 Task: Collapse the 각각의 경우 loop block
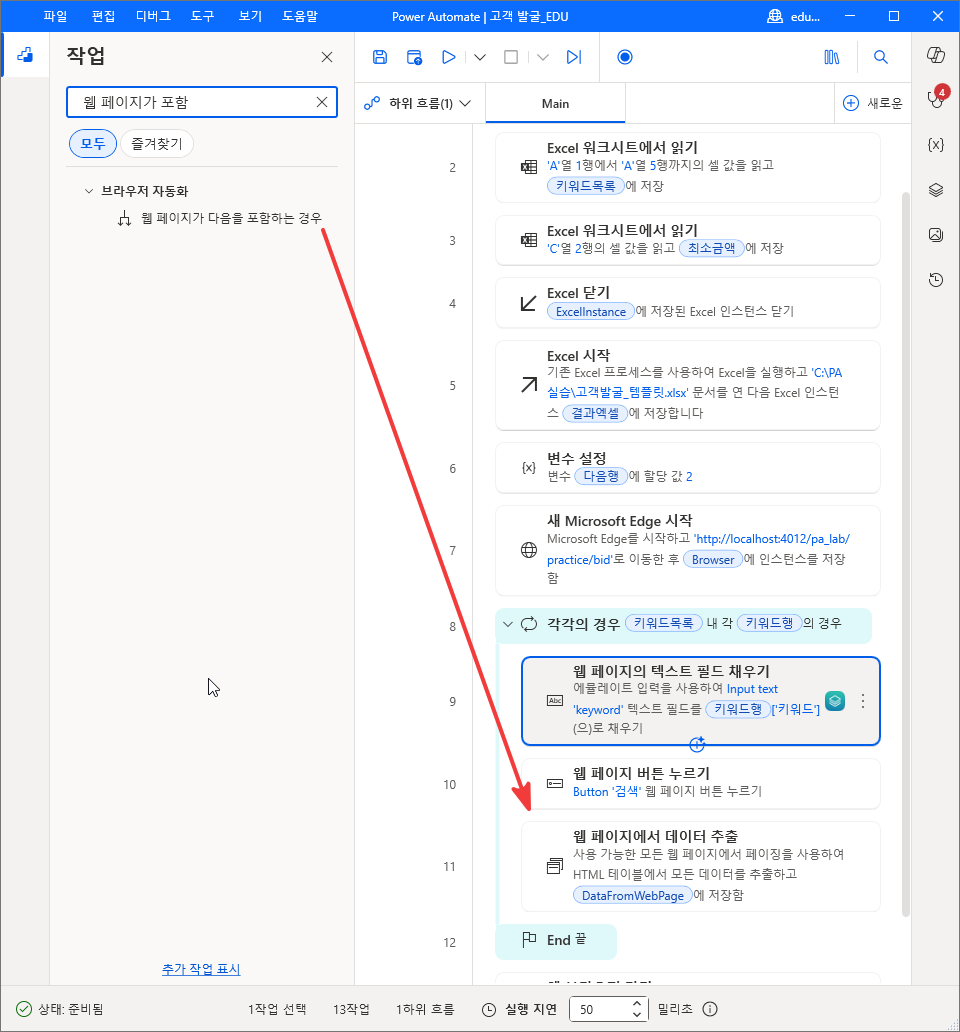pos(507,624)
